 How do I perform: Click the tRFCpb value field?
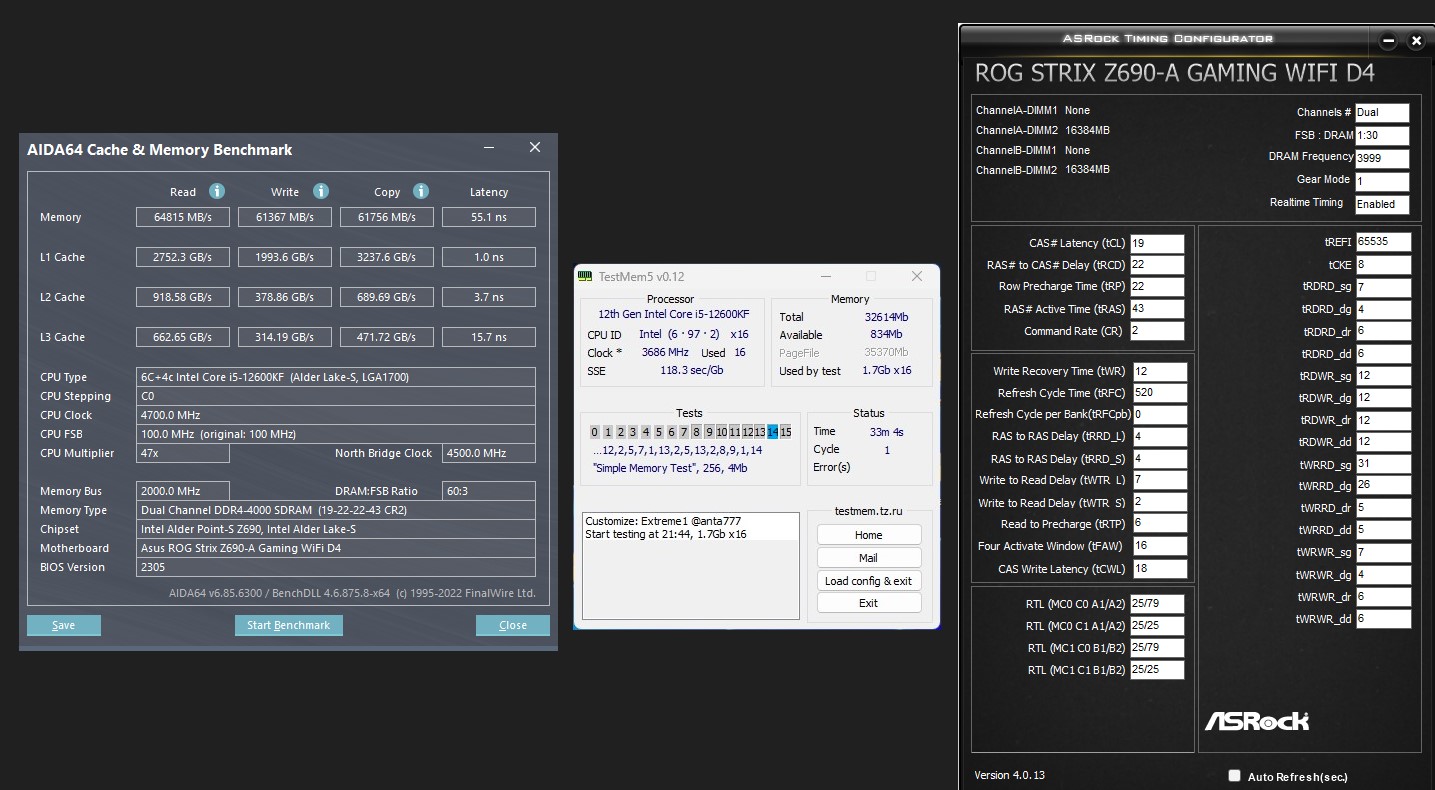1160,415
